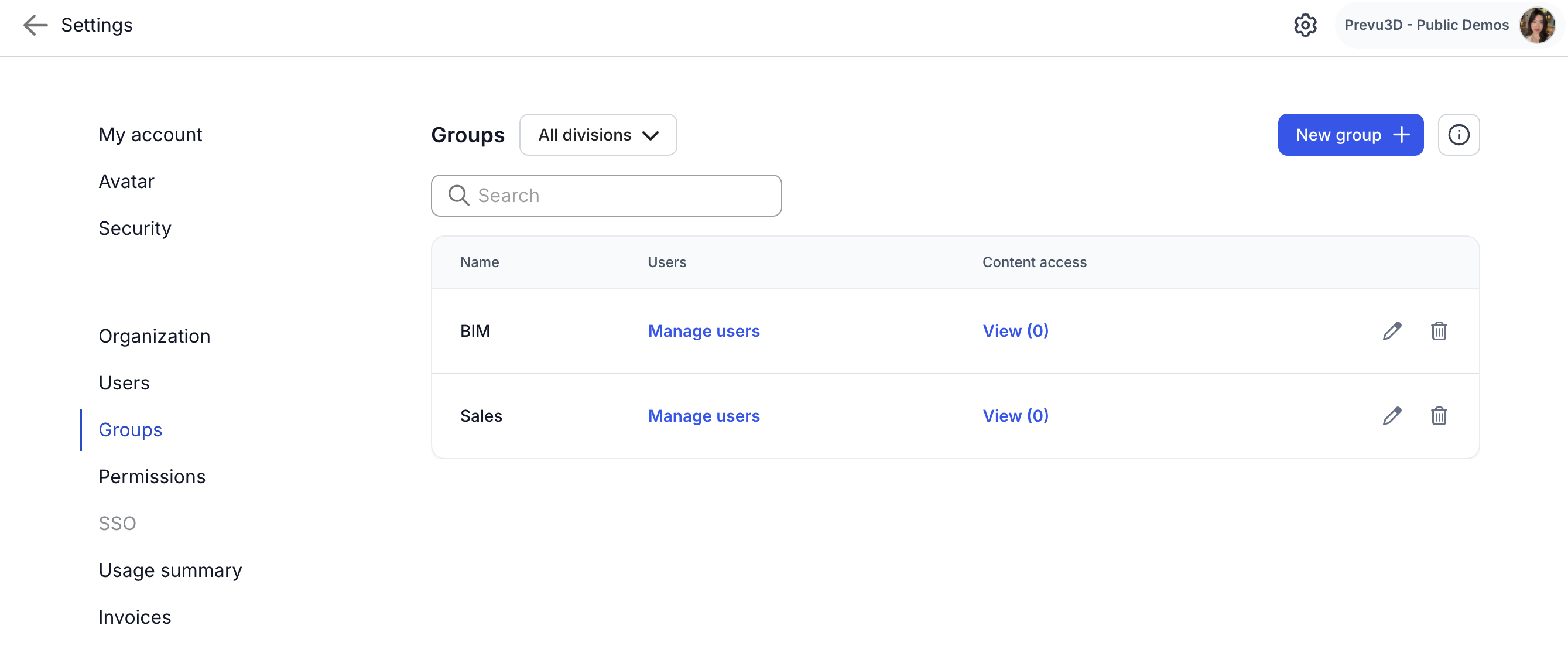Edit the Sales group with pencil icon
Screen dimensions: 1568x656
point(1392,415)
